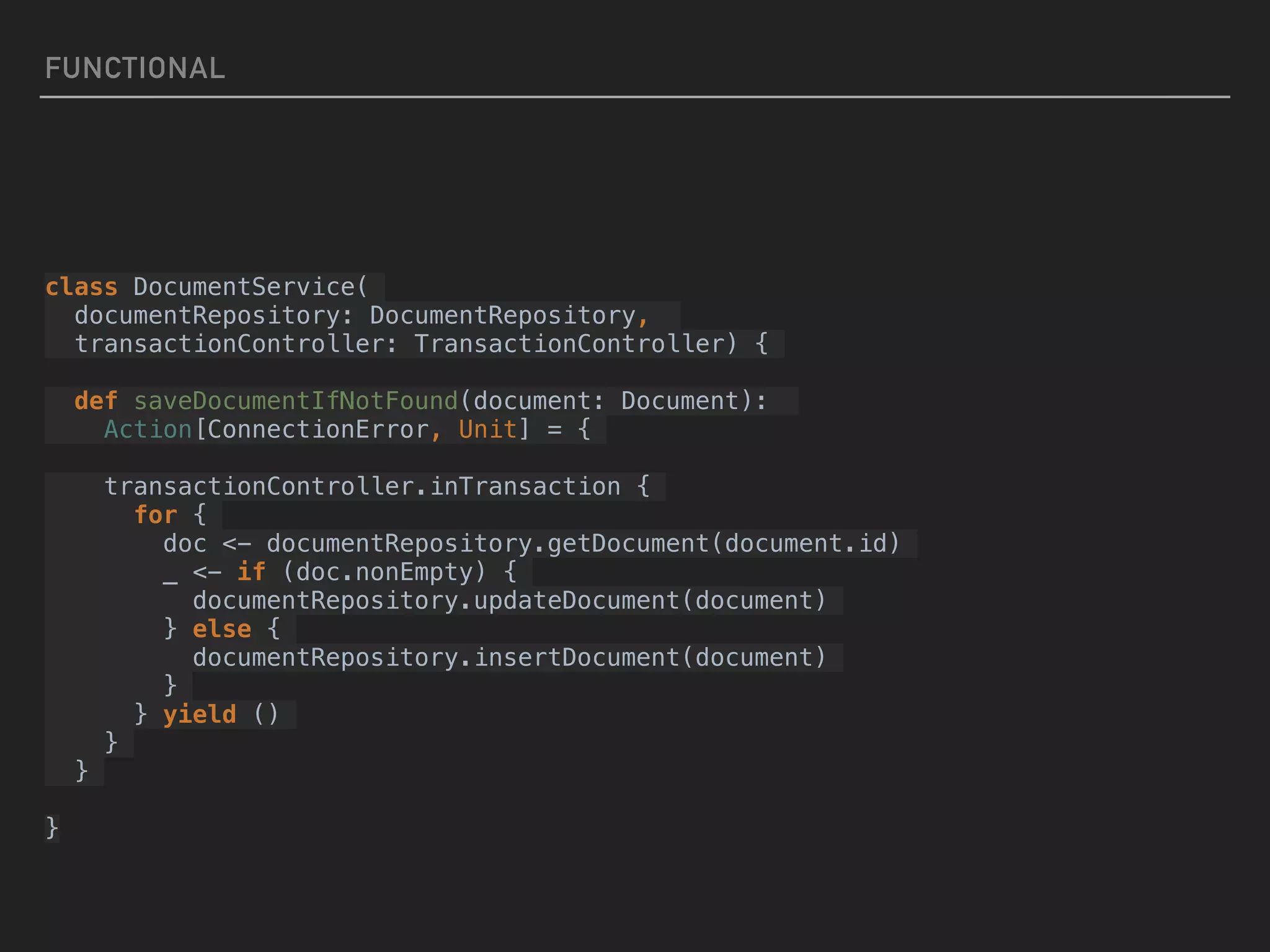Viewport: 1270px width, 952px height.
Task: Click the '} else {' line
Action: [x=222, y=629]
